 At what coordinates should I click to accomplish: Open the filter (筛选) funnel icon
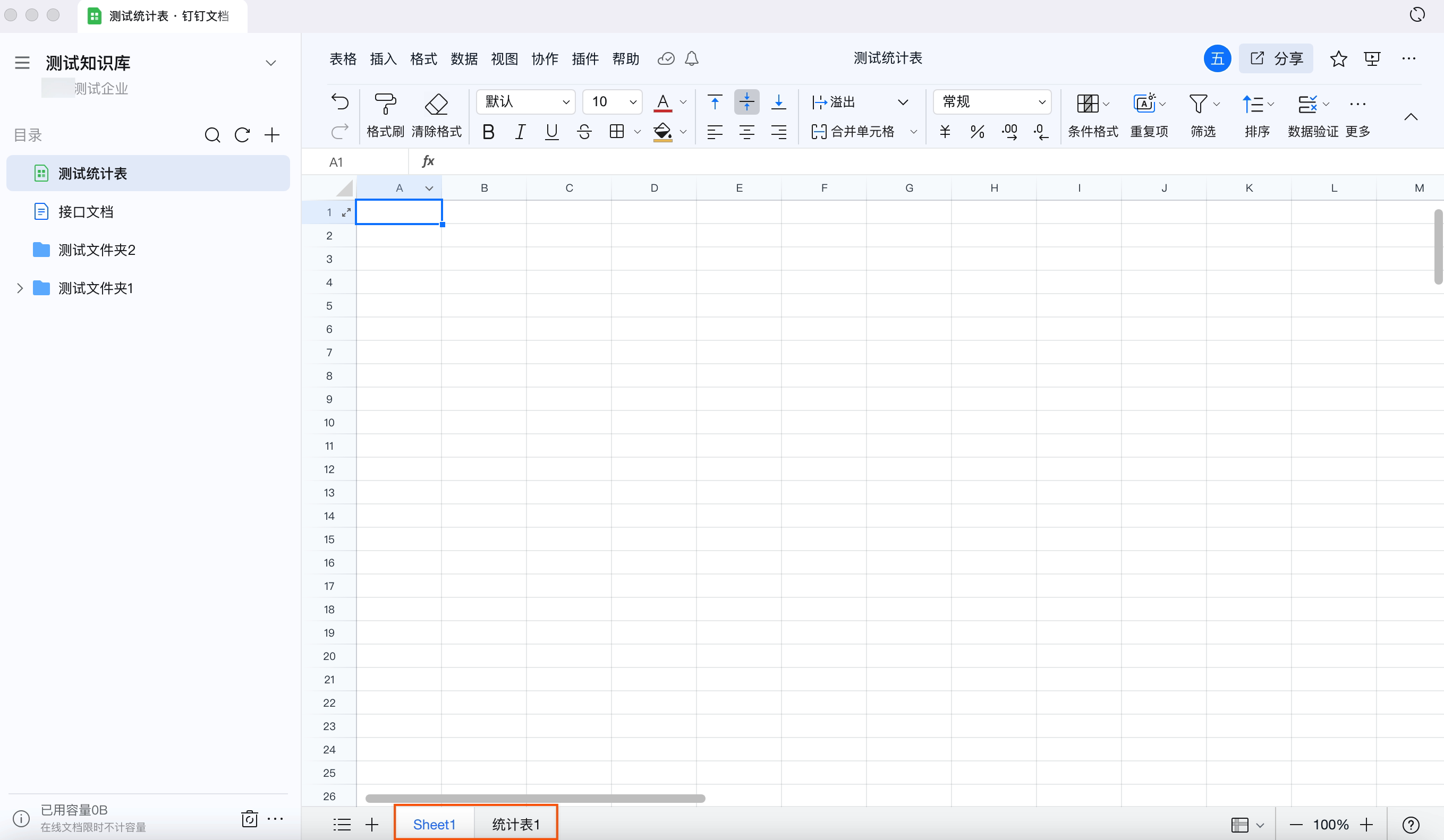click(1197, 104)
